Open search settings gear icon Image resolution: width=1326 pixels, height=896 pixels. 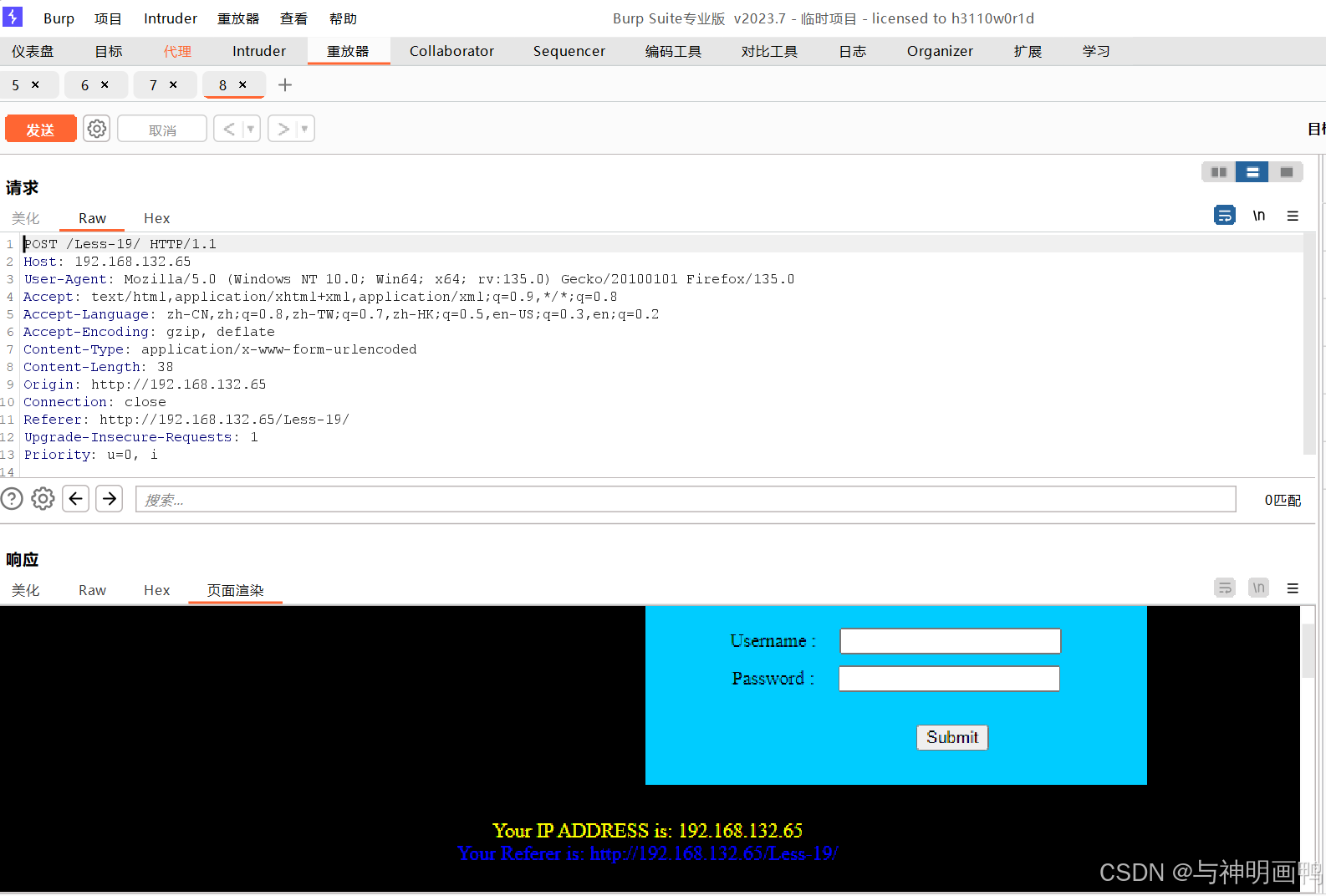click(43, 499)
